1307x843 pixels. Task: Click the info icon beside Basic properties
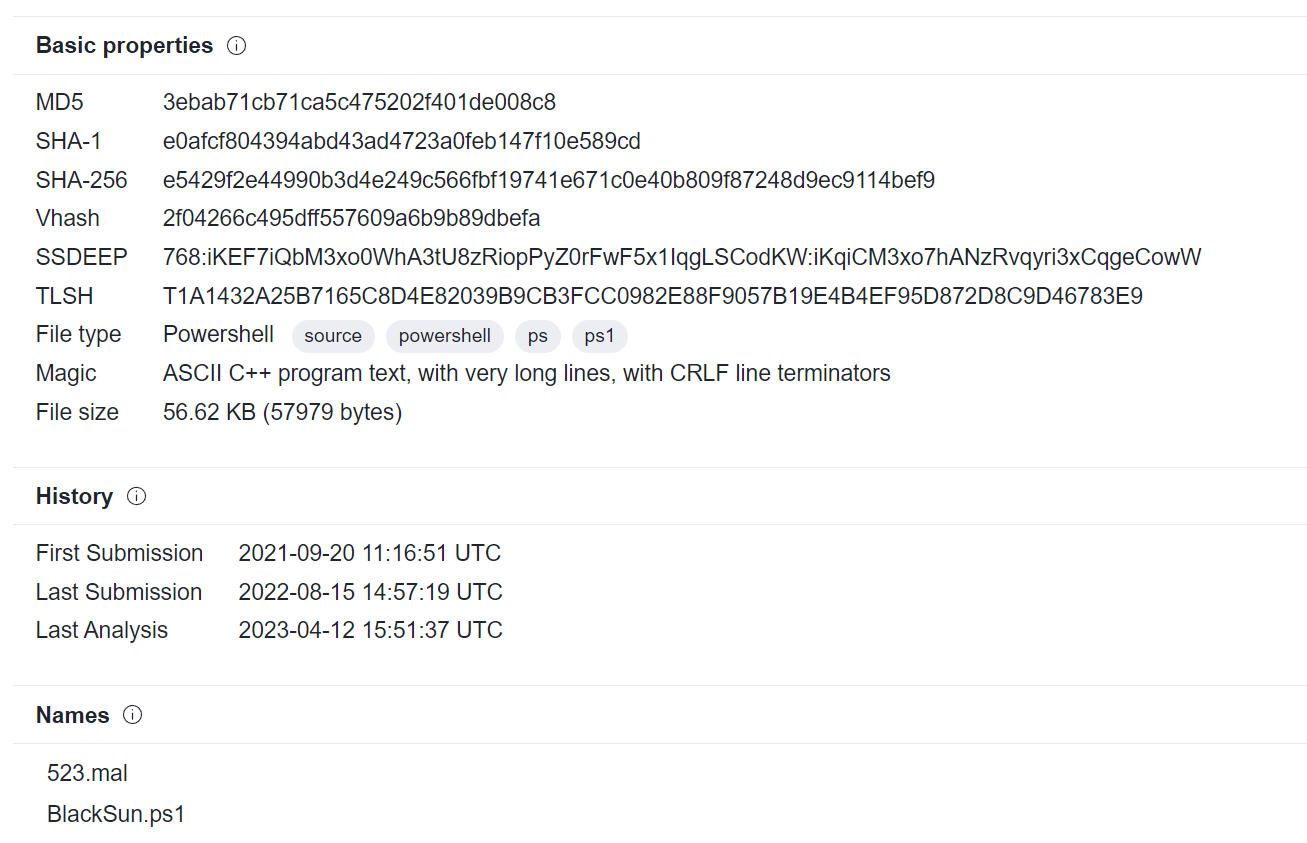237,45
